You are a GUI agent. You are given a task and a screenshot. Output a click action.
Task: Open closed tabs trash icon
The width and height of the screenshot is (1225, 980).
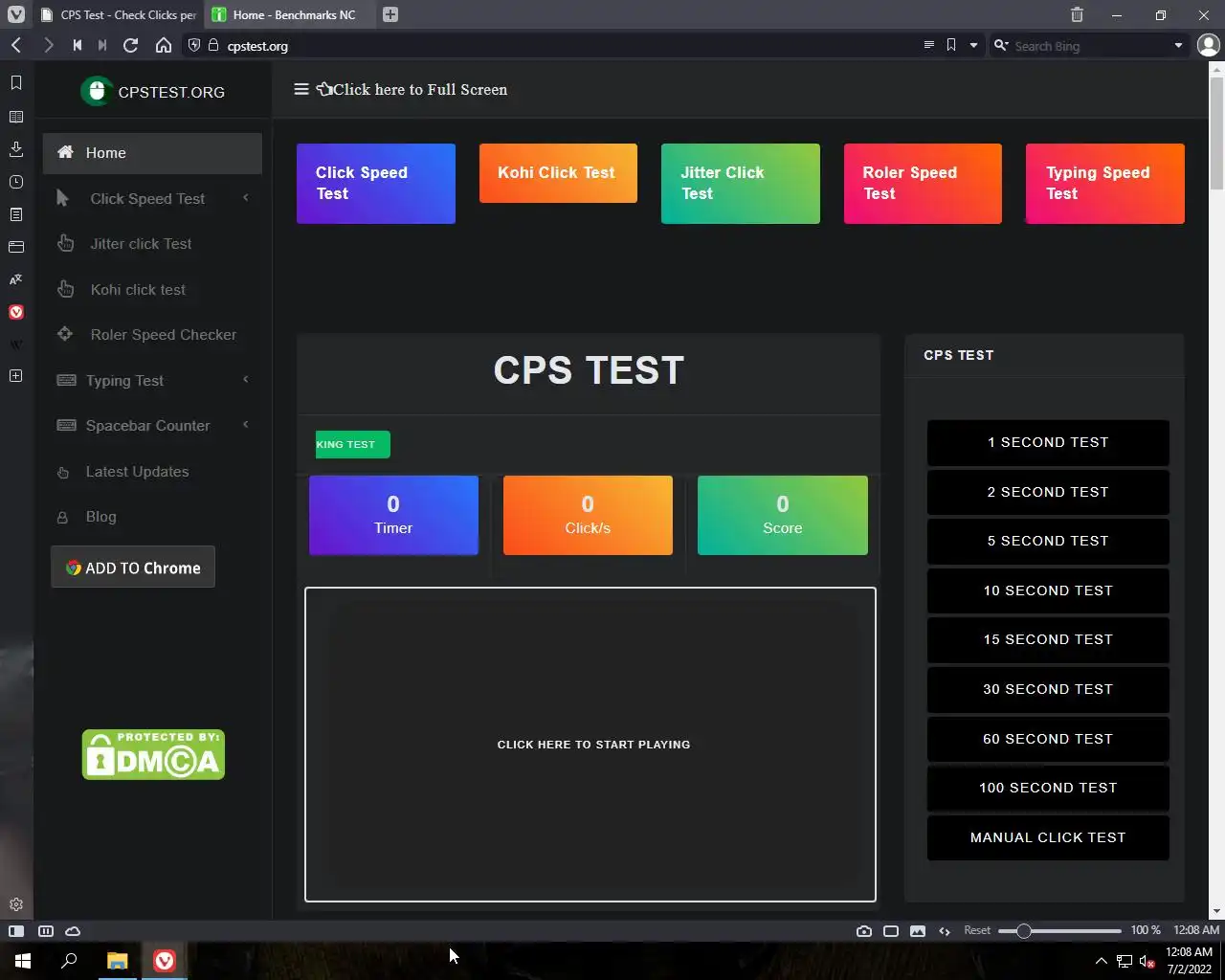tap(1077, 14)
